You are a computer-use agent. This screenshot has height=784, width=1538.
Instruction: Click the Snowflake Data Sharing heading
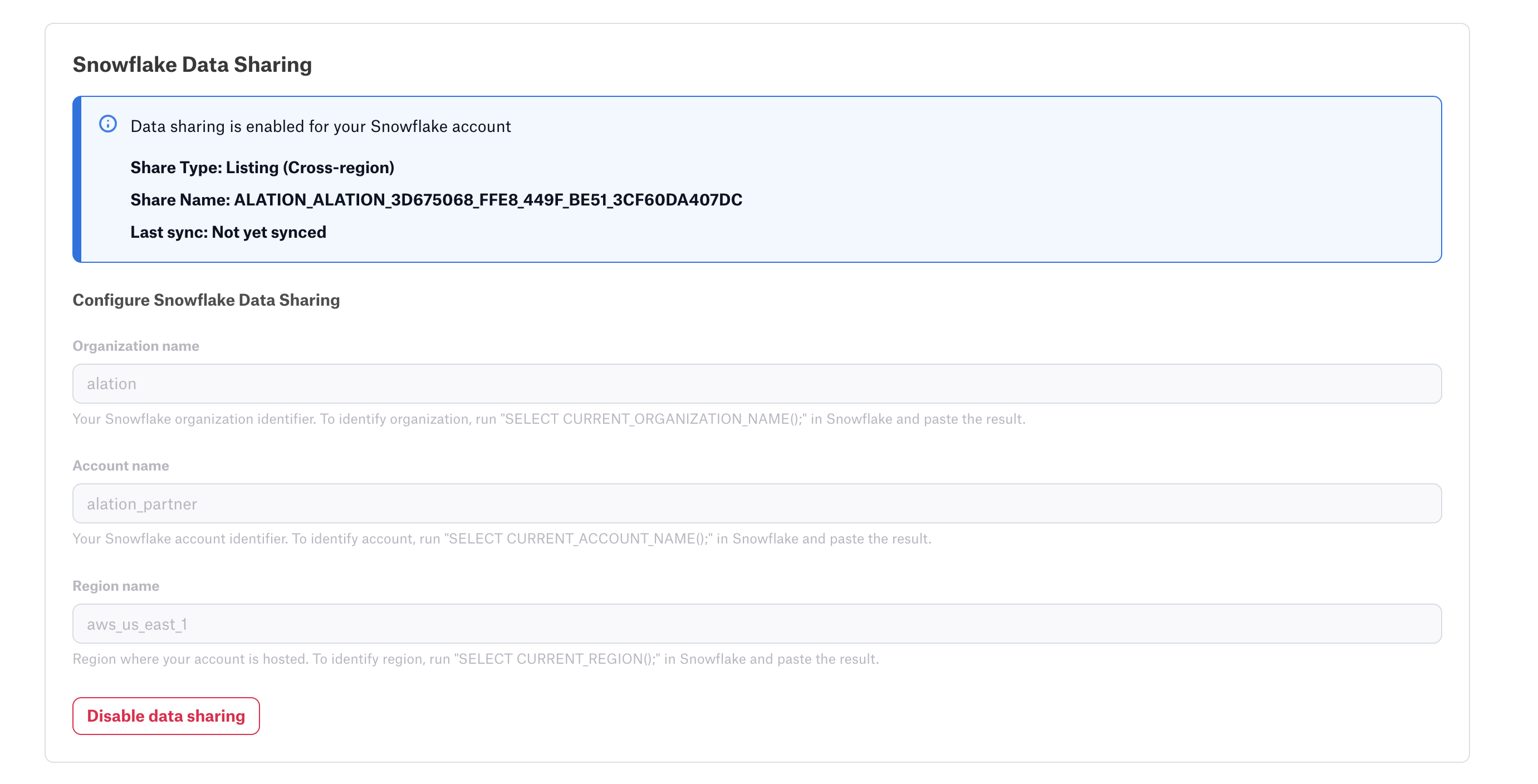click(192, 64)
